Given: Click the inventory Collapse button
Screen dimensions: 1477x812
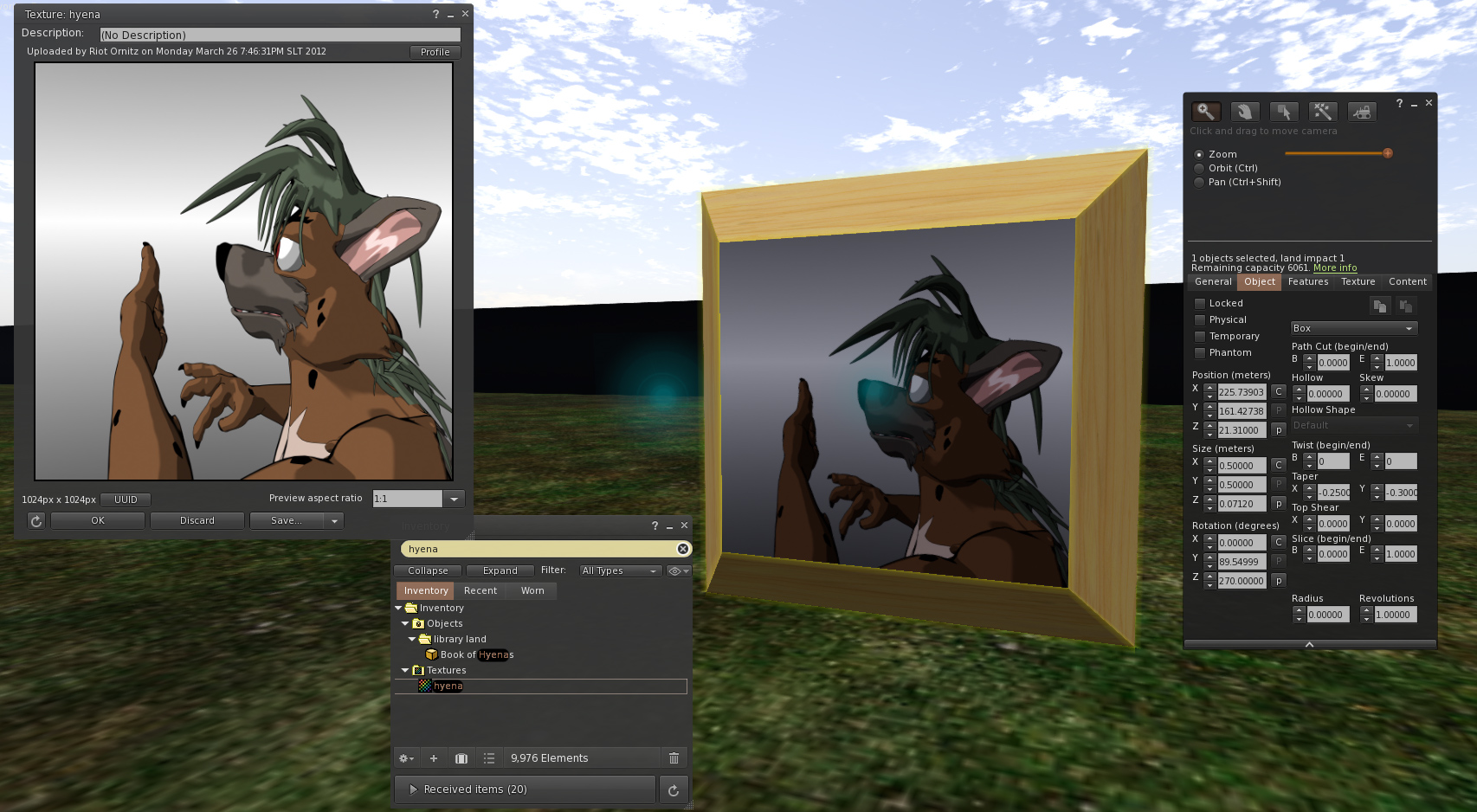Looking at the screenshot, I should point(428,570).
